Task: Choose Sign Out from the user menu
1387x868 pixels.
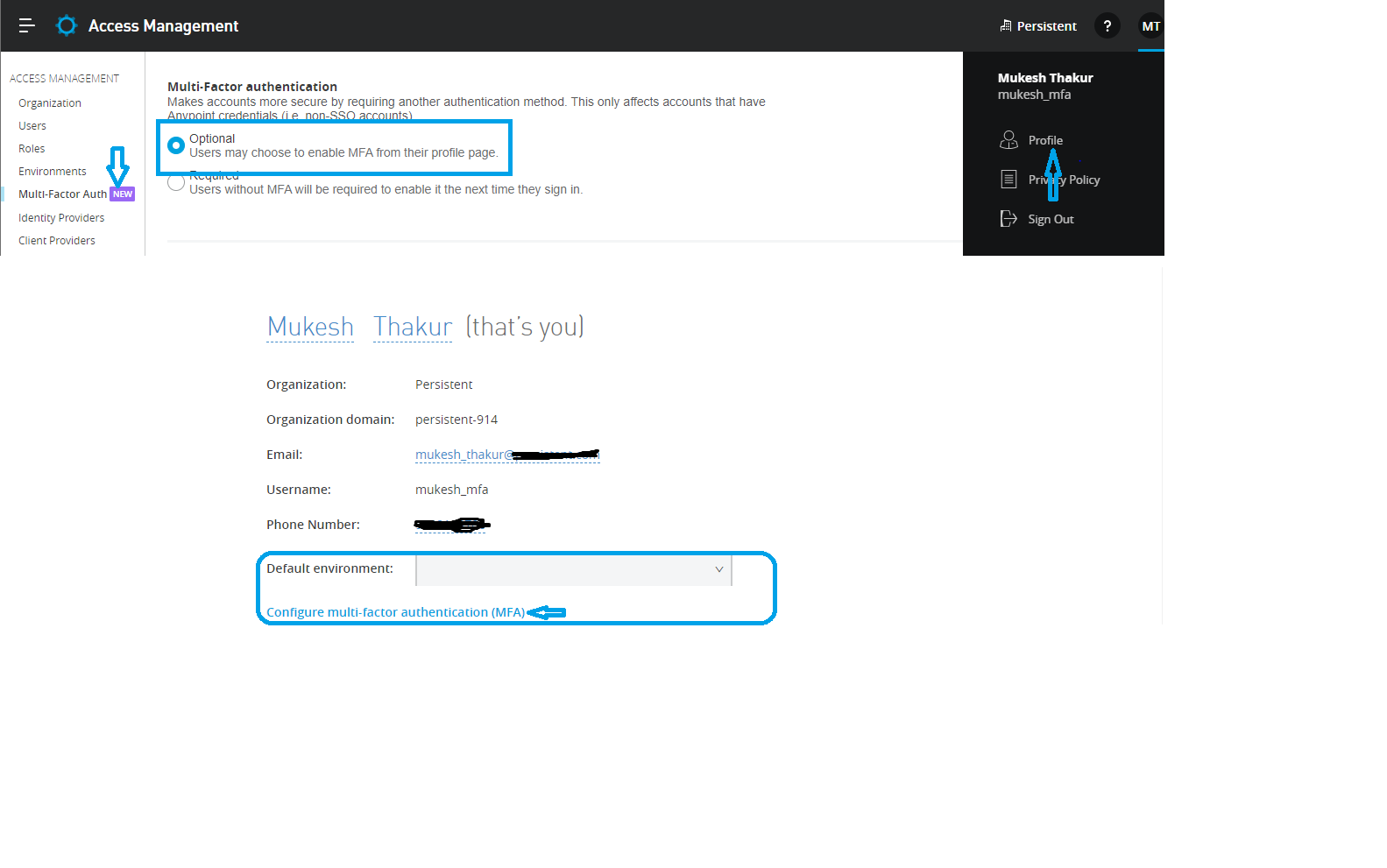Action: click(x=1051, y=219)
